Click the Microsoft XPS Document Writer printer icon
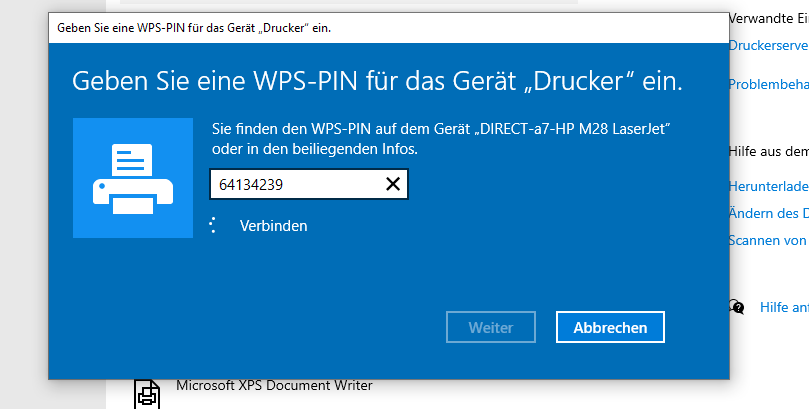 pos(147,395)
